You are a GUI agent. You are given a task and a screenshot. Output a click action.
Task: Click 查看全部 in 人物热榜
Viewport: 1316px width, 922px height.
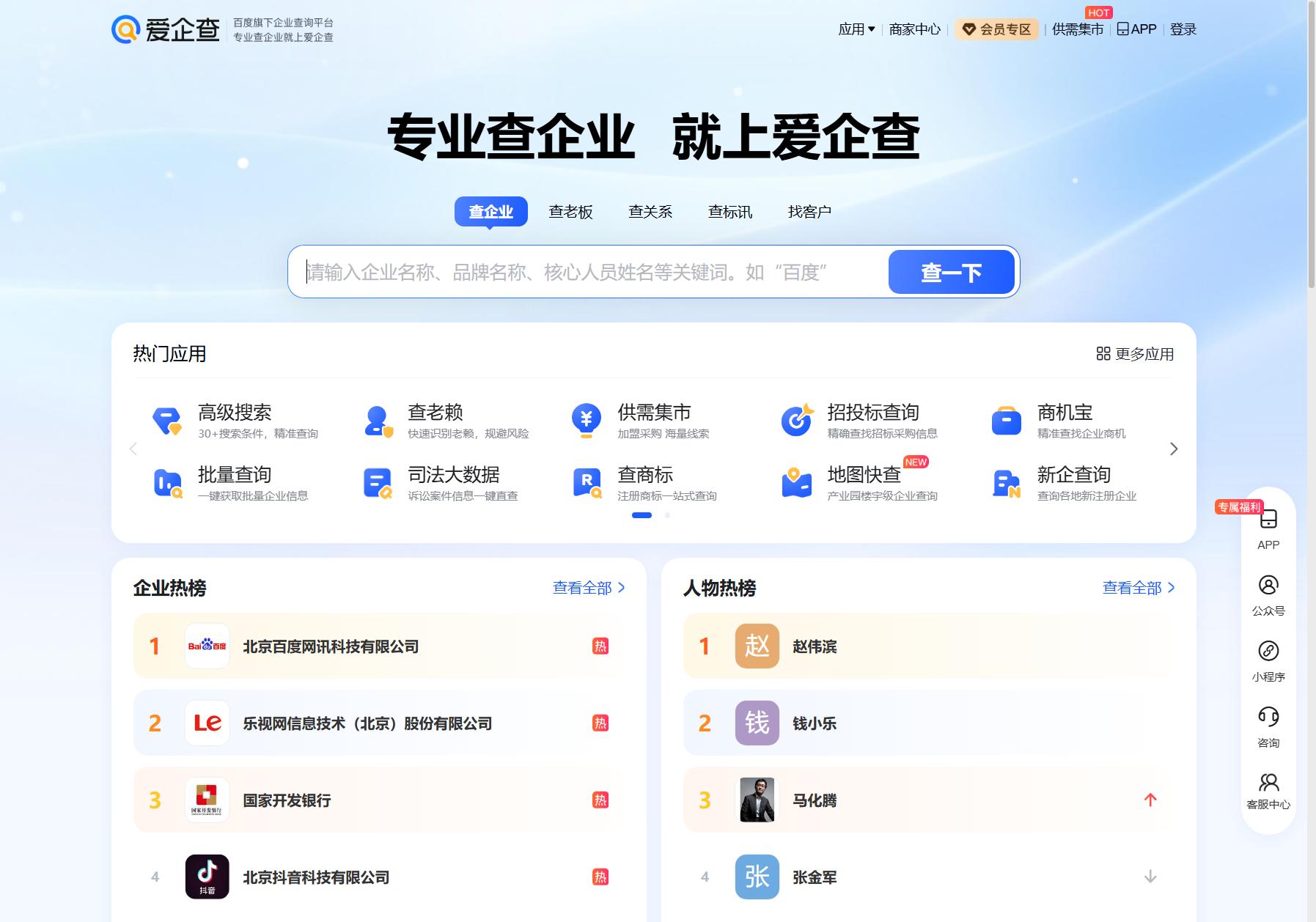coord(1139,588)
